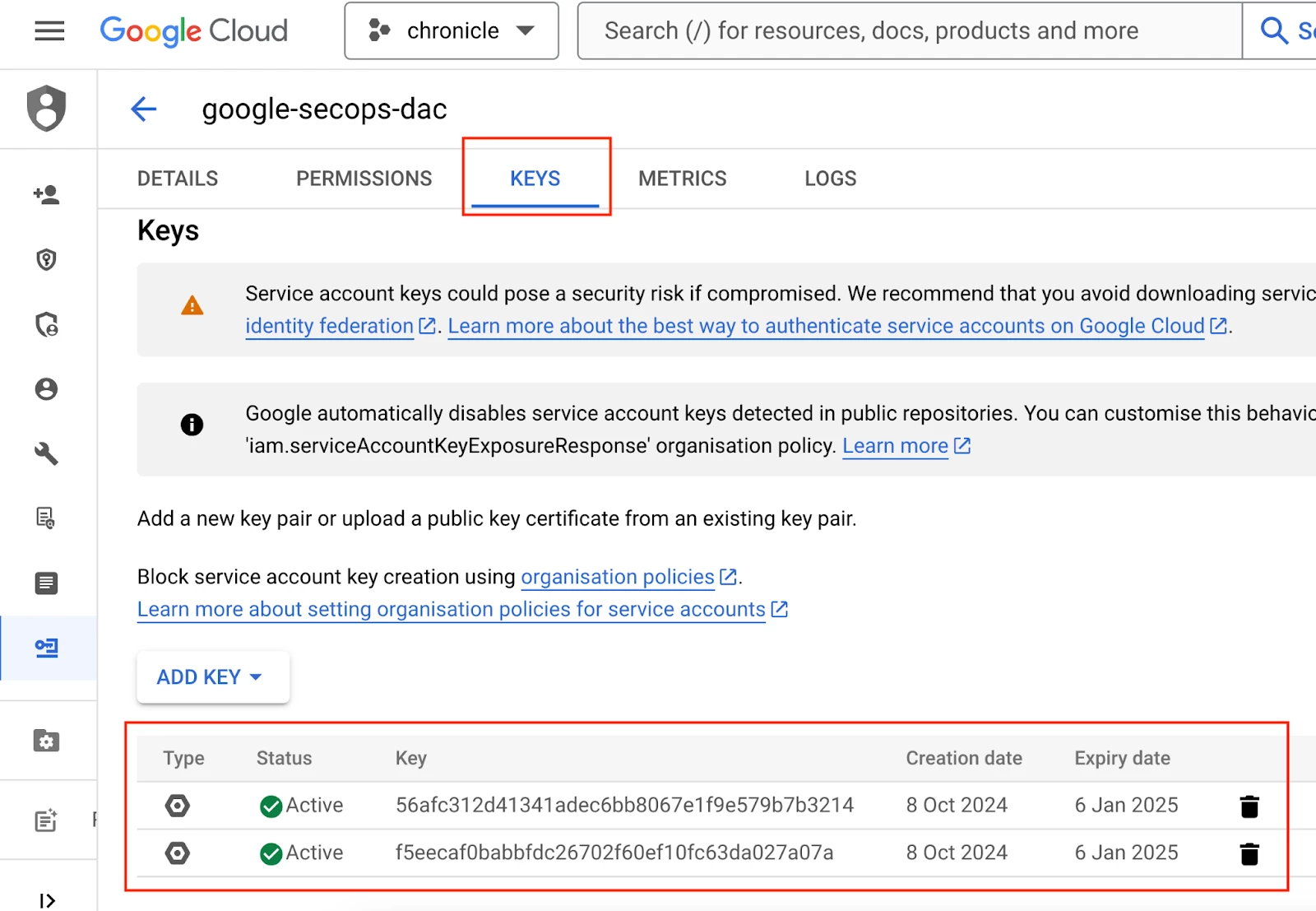This screenshot has height=911, width=1316.
Task: Go back using the arrow icon
Action: pyautogui.click(x=144, y=109)
